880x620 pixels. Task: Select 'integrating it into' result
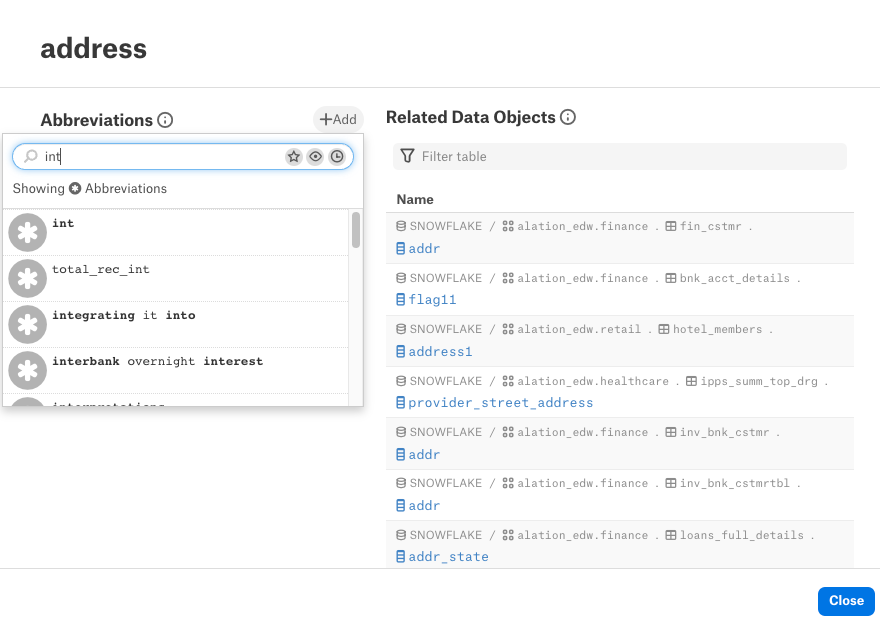(176, 324)
